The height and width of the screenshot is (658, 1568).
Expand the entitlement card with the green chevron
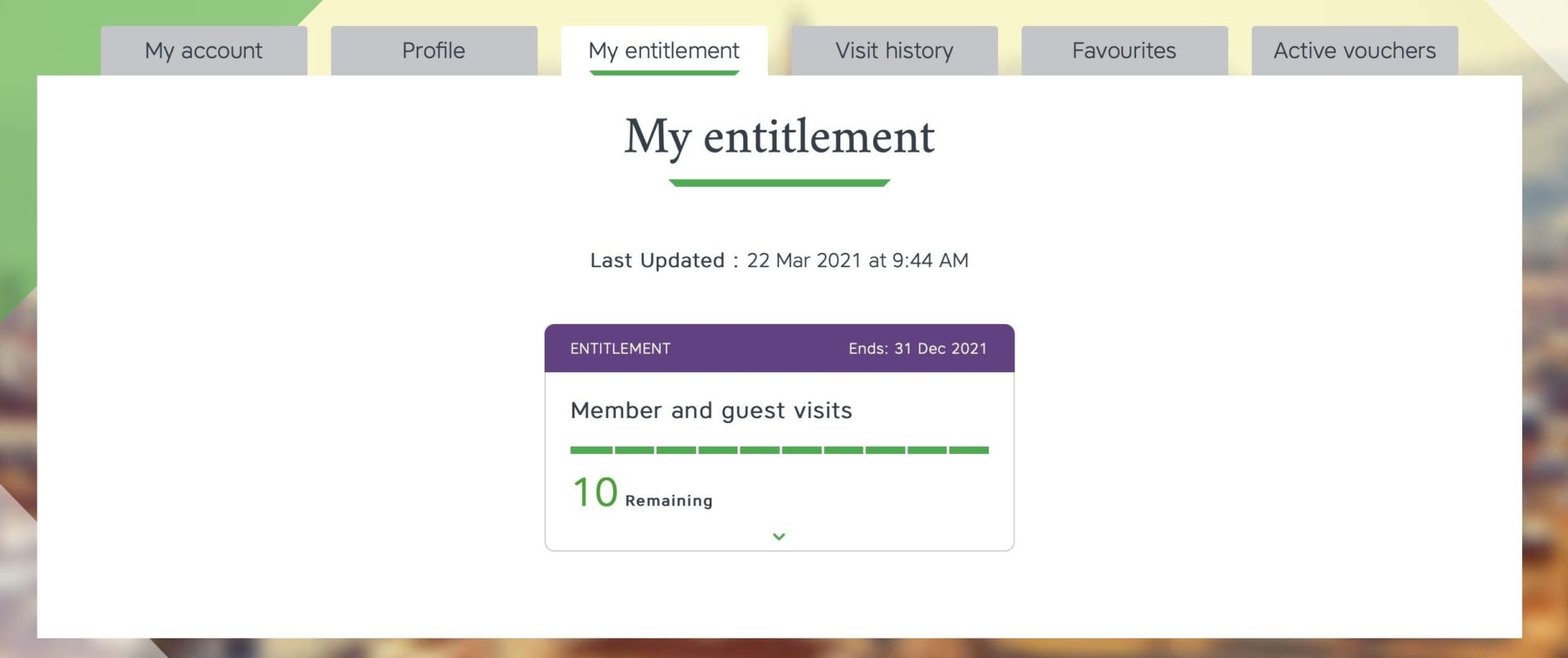pos(779,536)
